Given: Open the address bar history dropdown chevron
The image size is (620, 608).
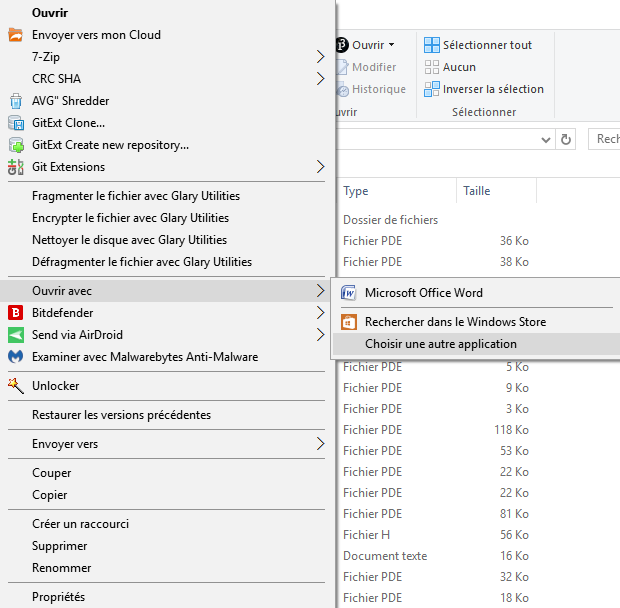Looking at the screenshot, I should [x=546, y=140].
